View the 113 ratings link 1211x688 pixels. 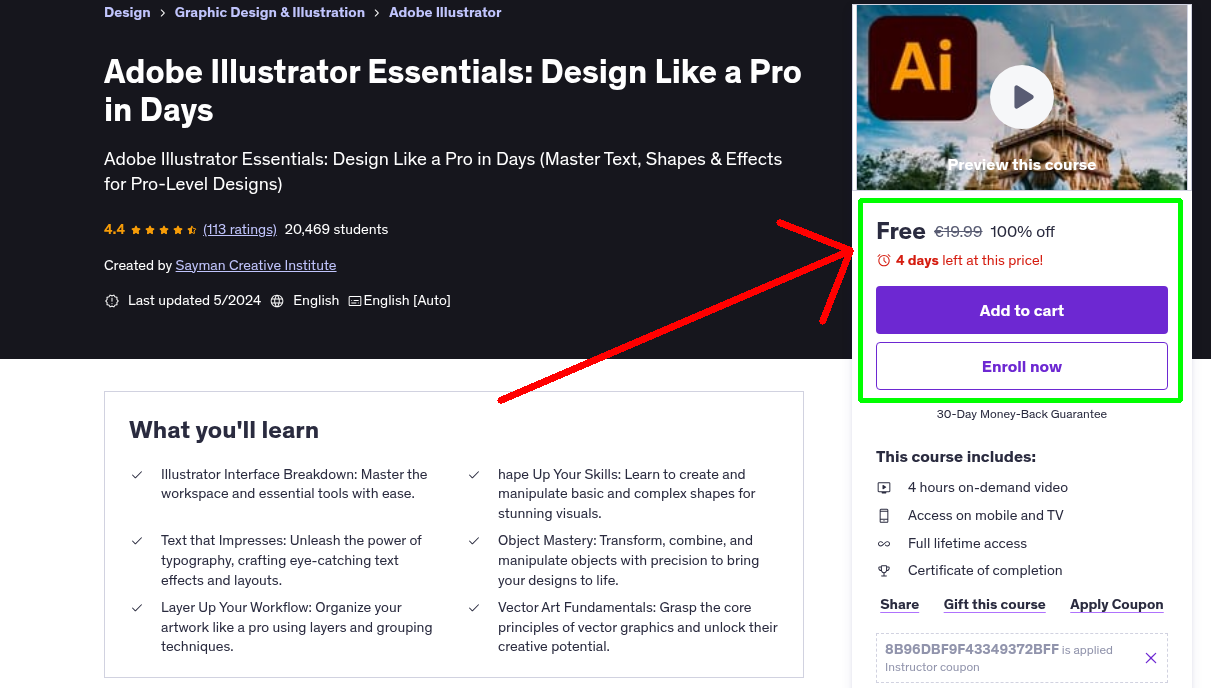[x=240, y=229]
